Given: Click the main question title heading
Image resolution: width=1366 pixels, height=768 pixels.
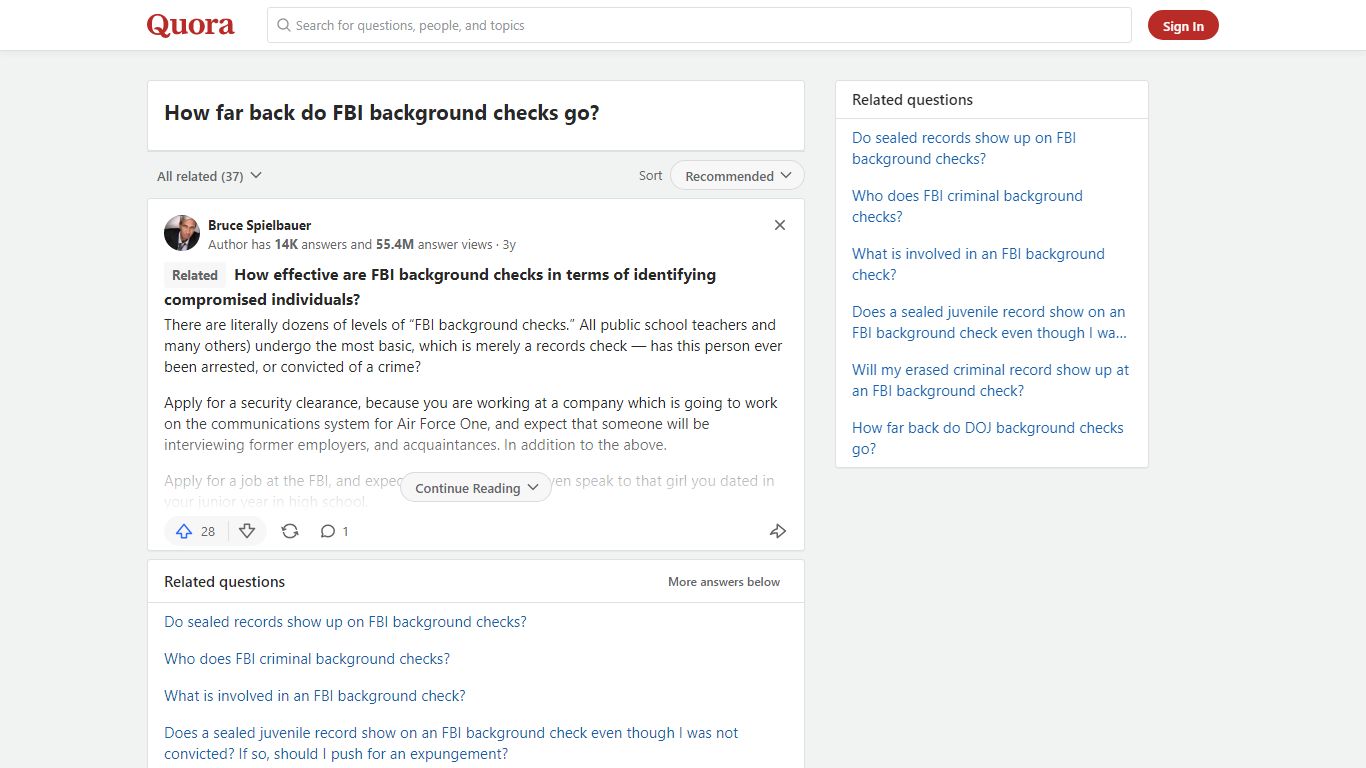Looking at the screenshot, I should (x=382, y=113).
